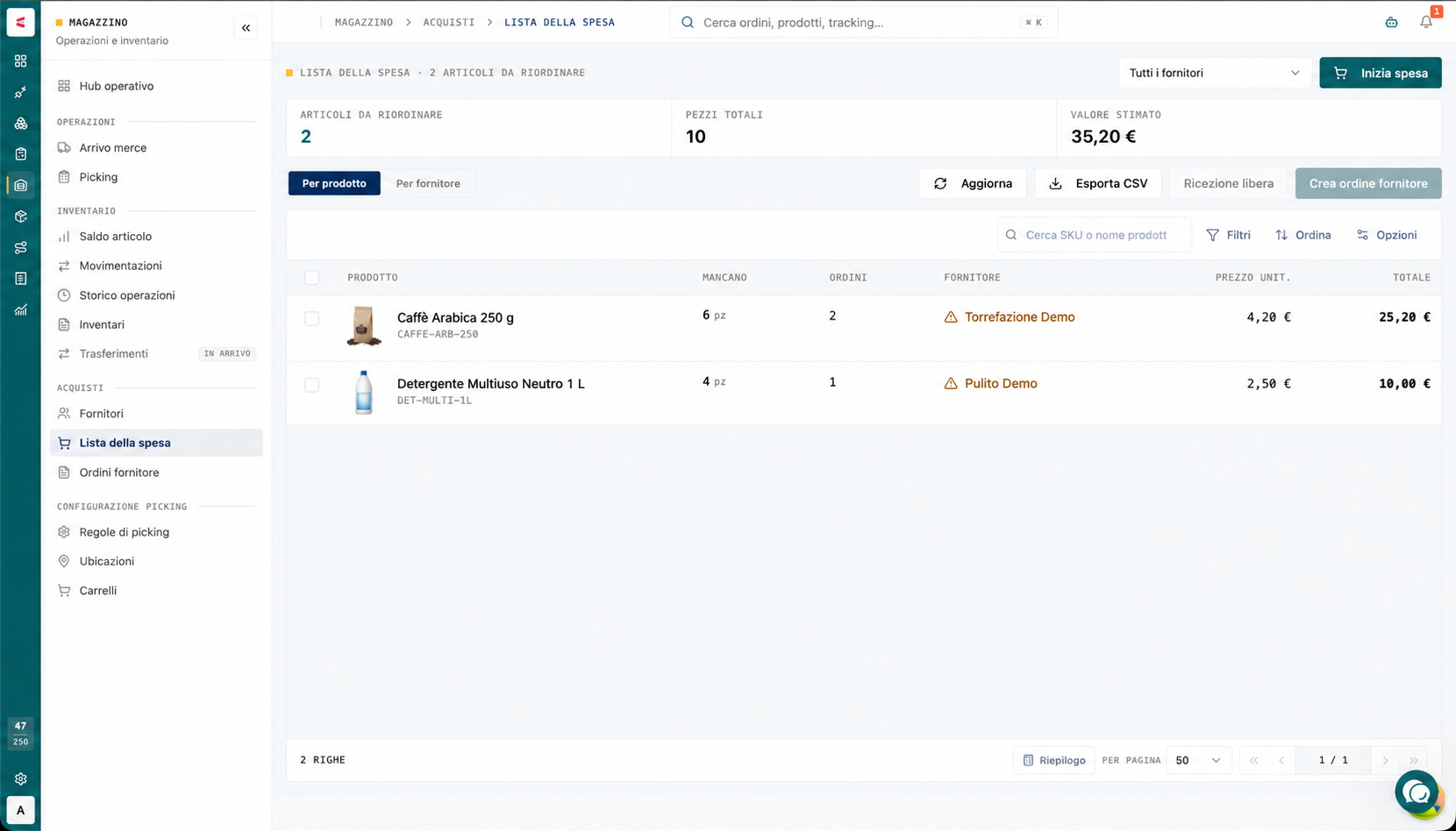
Task: Click the user avatar A
Action: tap(20, 810)
